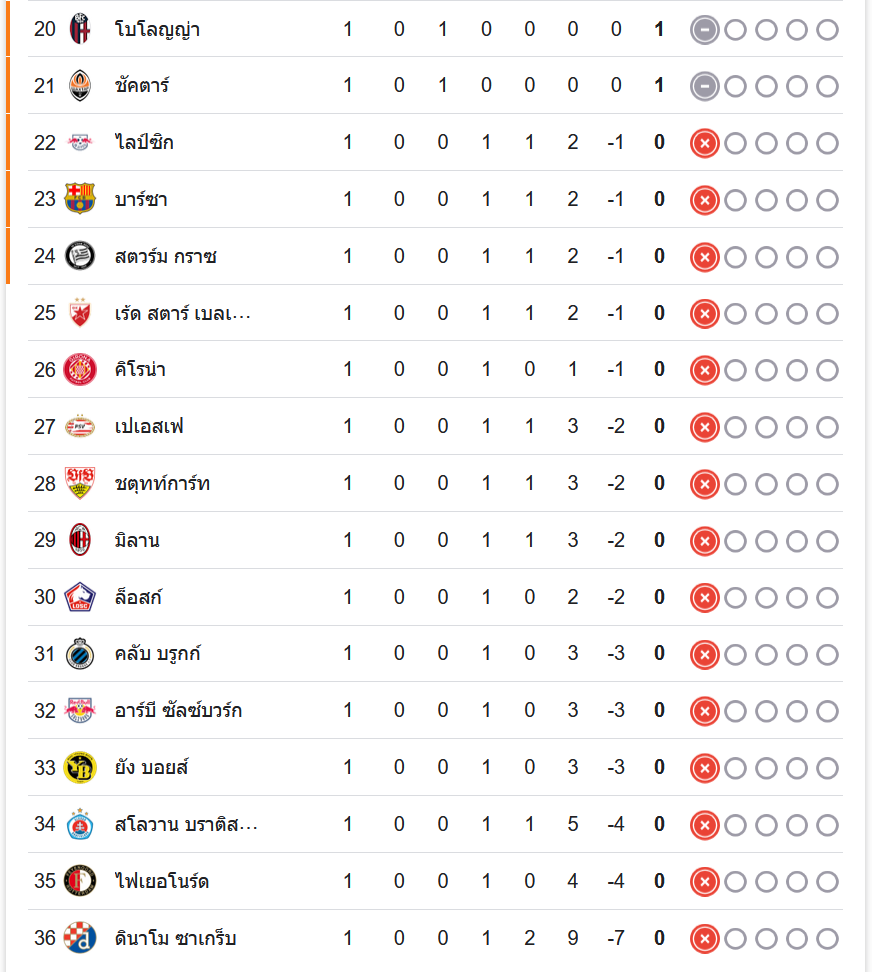
Task: Open the RB Leipzig crest icon
Action: (80, 143)
